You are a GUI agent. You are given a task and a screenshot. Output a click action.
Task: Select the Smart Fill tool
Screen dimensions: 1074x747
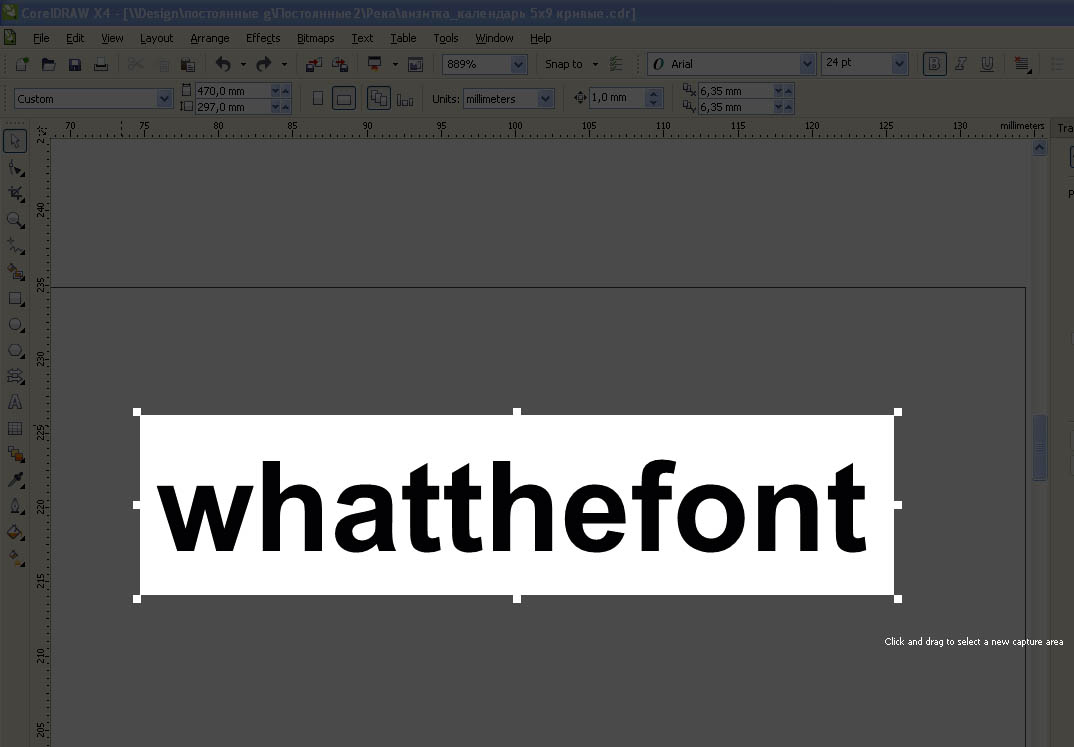15,273
